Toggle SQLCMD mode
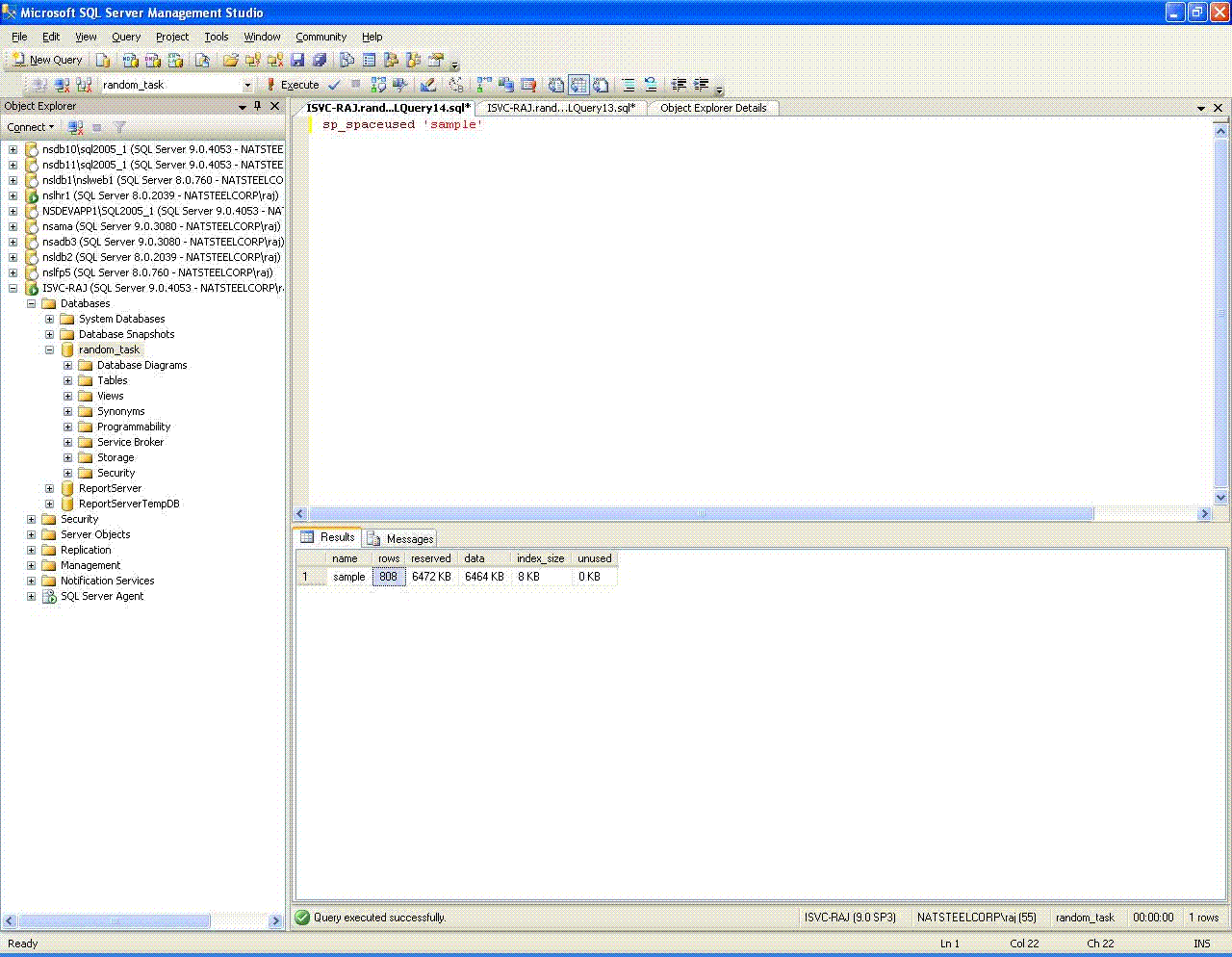Viewport: 1232px width, 957px height. [x=528, y=85]
